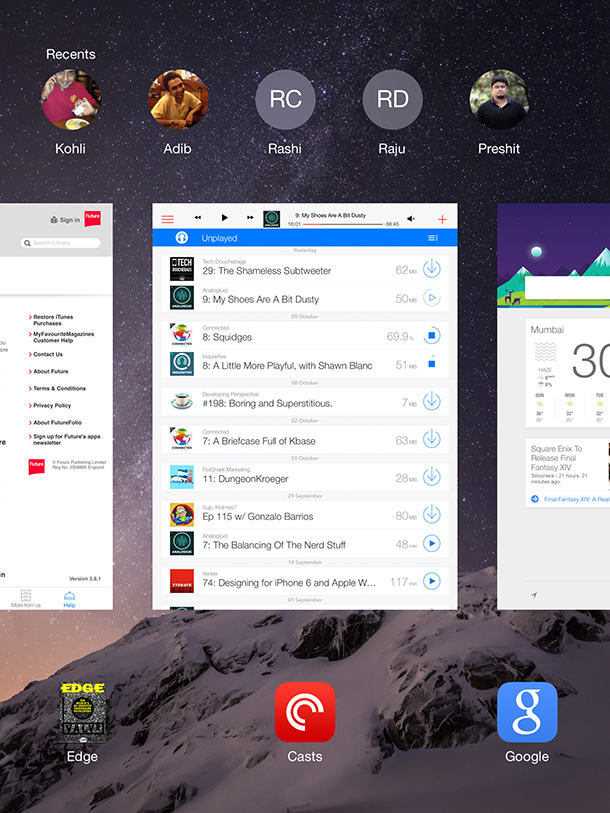The image size is (610, 813).
Task: Download #198: Boring and Superstitious
Action: [432, 401]
